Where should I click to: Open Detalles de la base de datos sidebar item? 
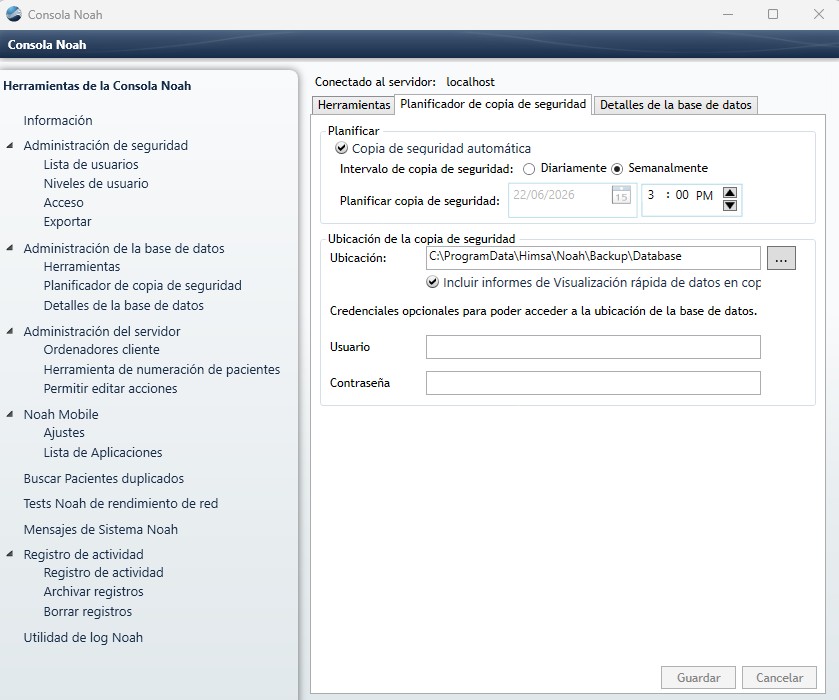pos(124,305)
